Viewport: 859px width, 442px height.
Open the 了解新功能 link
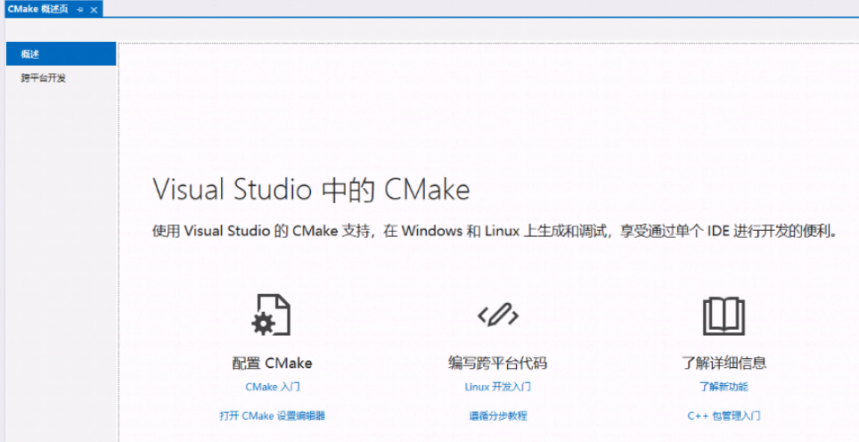724,387
